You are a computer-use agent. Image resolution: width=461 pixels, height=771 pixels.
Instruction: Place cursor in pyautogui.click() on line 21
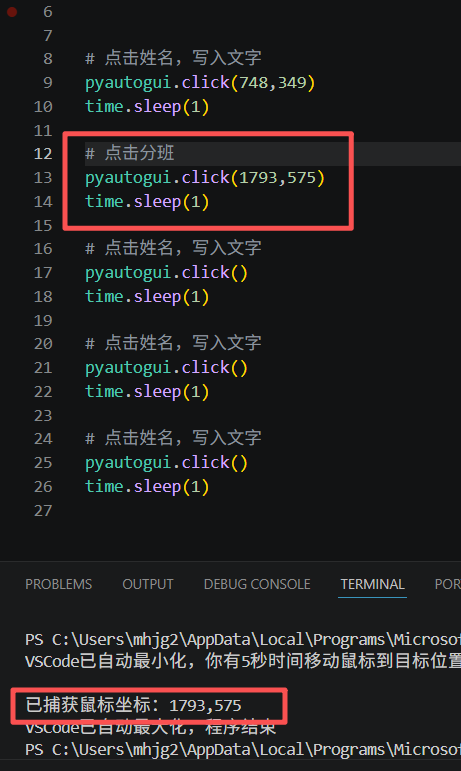pyautogui.click(x=166, y=367)
